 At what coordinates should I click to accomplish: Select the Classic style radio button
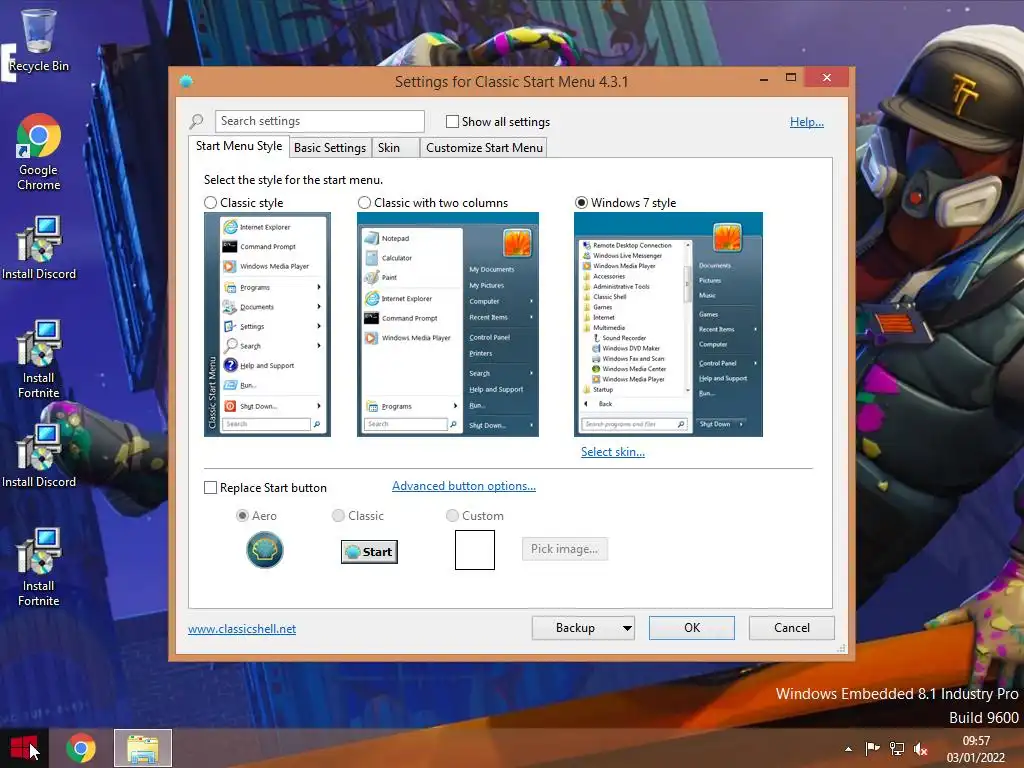(x=210, y=202)
